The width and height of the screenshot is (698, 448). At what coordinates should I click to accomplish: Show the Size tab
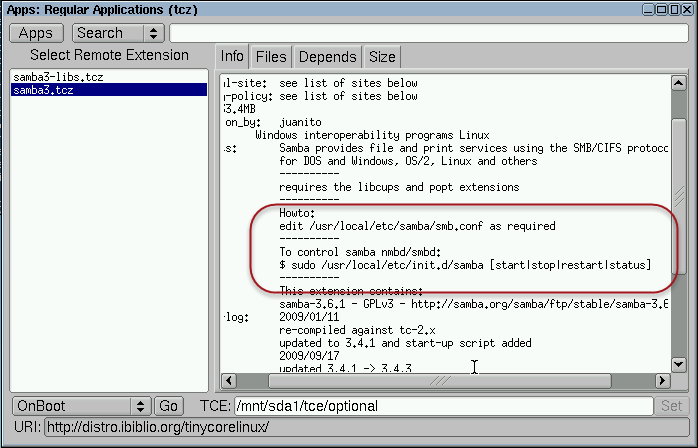382,57
